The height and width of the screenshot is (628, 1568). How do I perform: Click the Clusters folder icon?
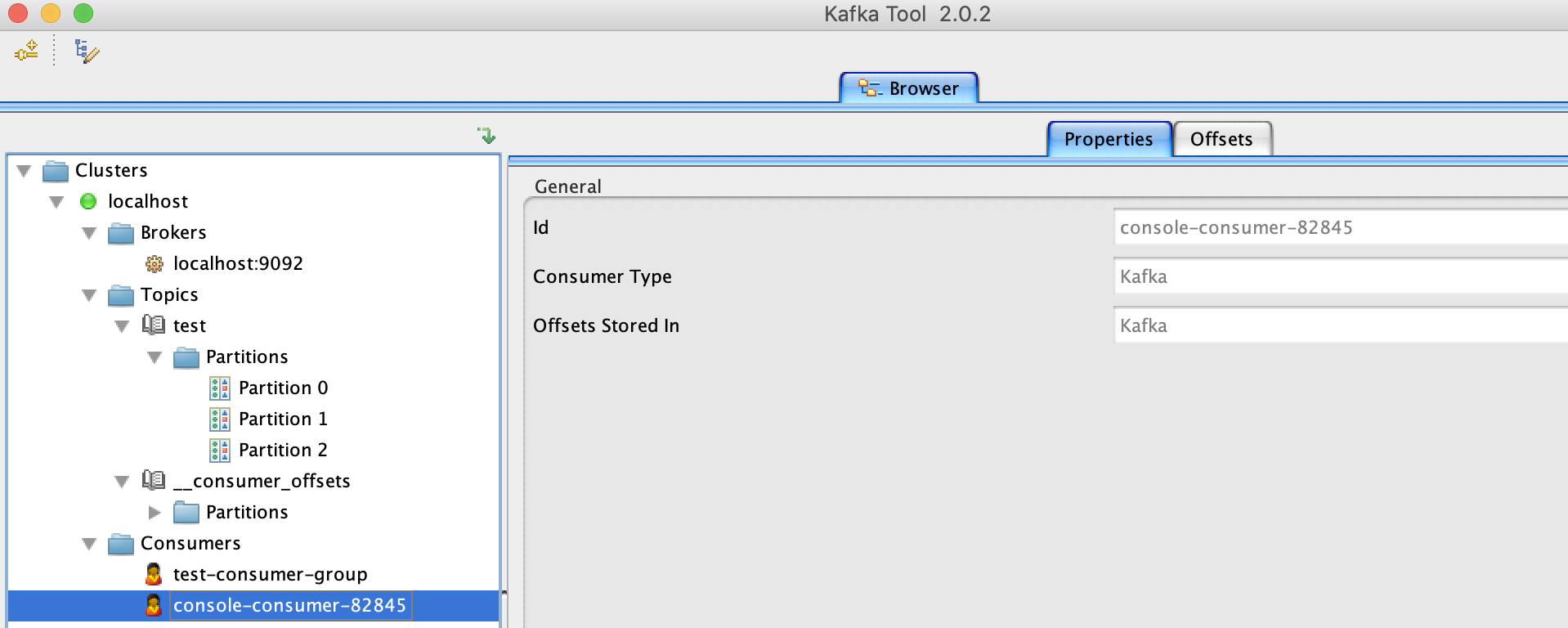pos(56,171)
